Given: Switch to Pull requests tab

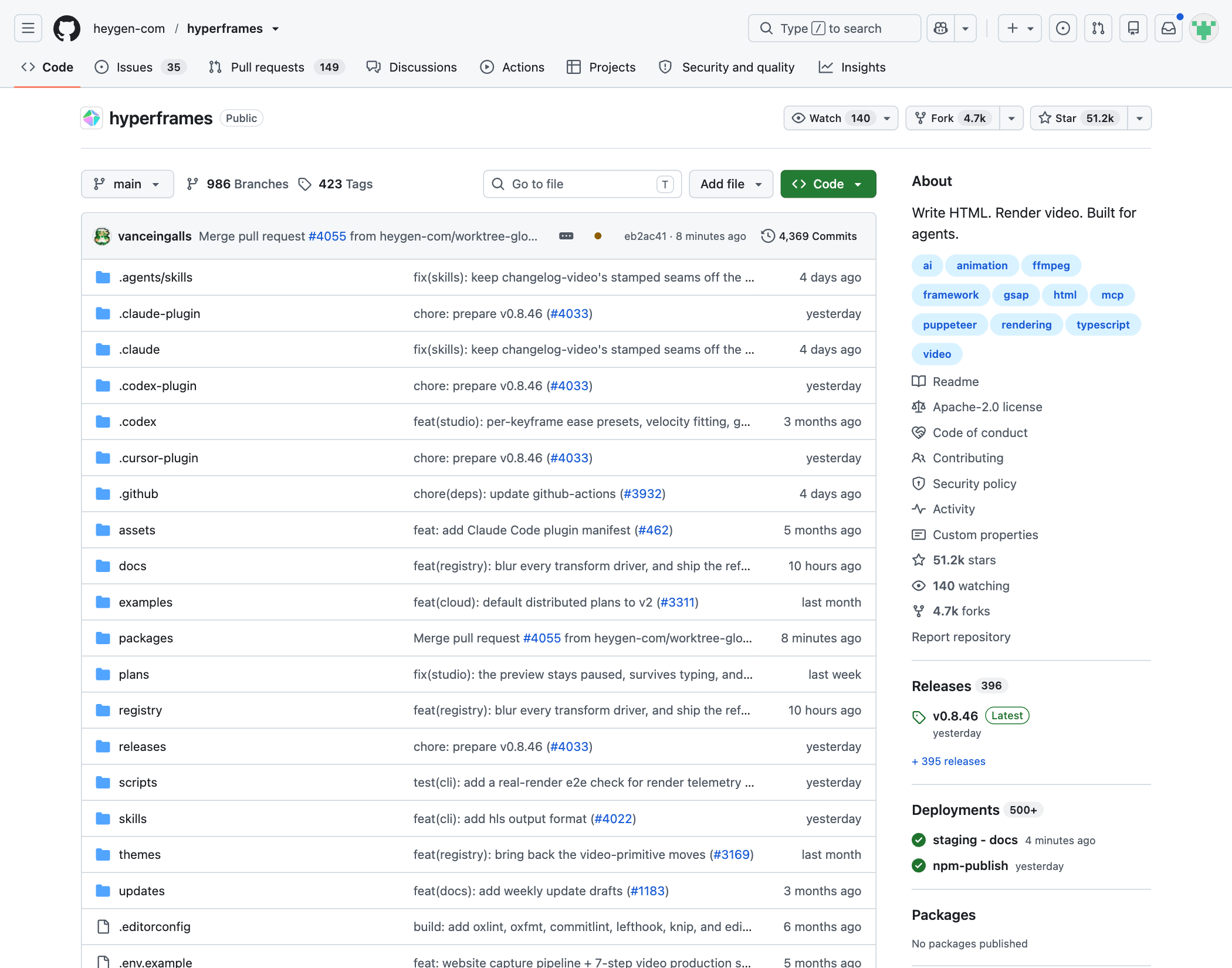Looking at the screenshot, I should click(x=276, y=67).
